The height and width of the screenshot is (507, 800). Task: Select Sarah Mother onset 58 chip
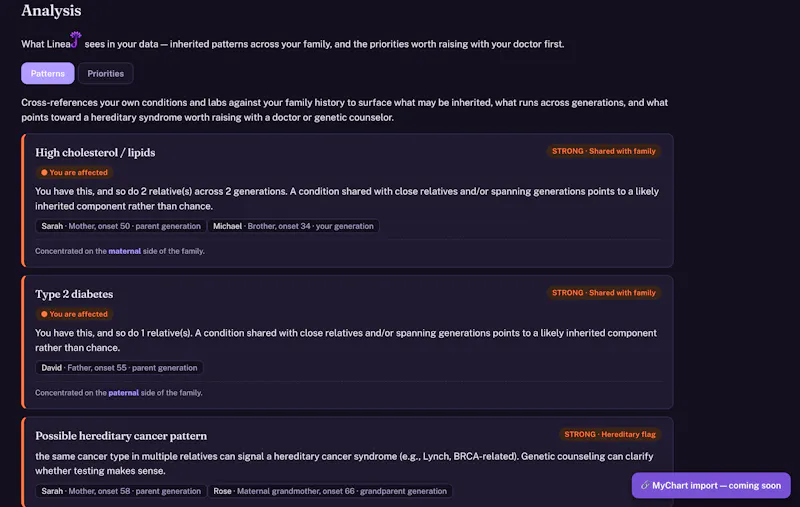pos(121,491)
